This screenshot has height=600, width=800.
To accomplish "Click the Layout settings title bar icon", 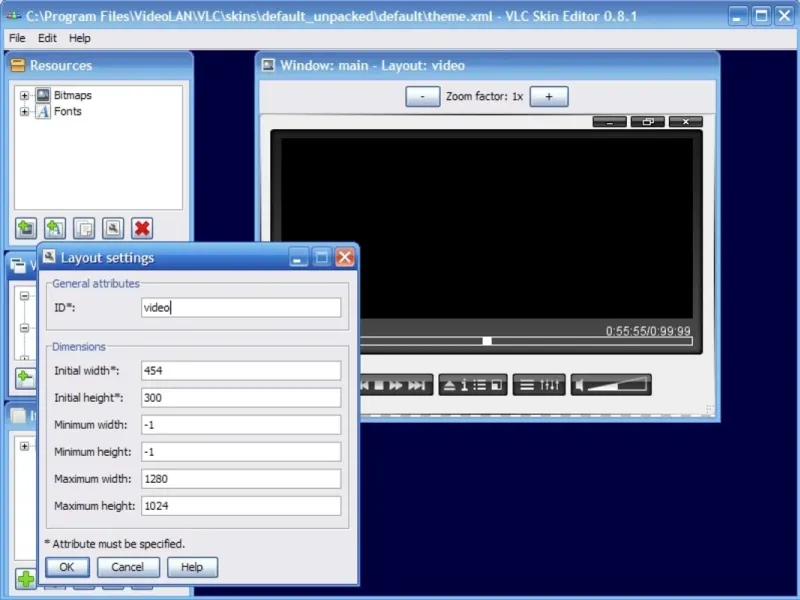I will (49, 257).
